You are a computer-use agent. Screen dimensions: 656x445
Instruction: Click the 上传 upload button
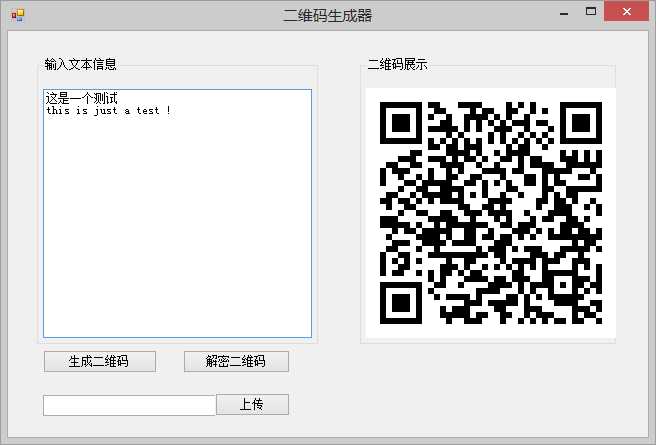[252, 404]
